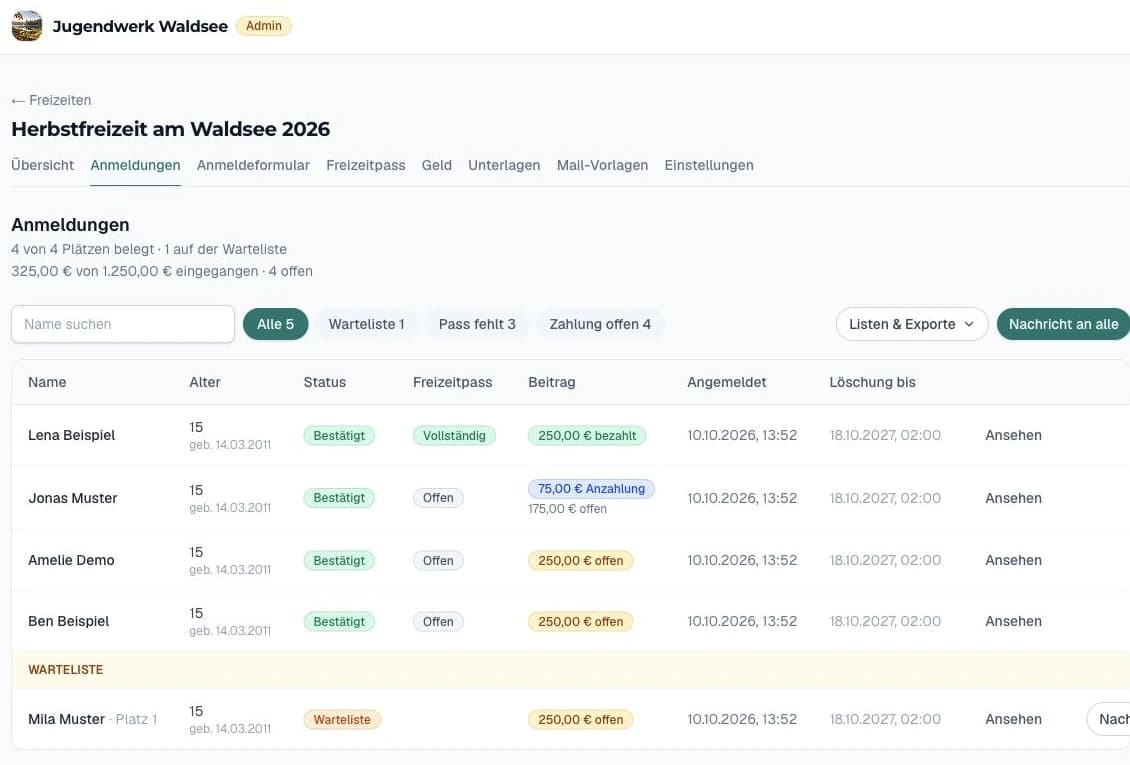Switch to the Anmeldeformular tab

point(253,165)
